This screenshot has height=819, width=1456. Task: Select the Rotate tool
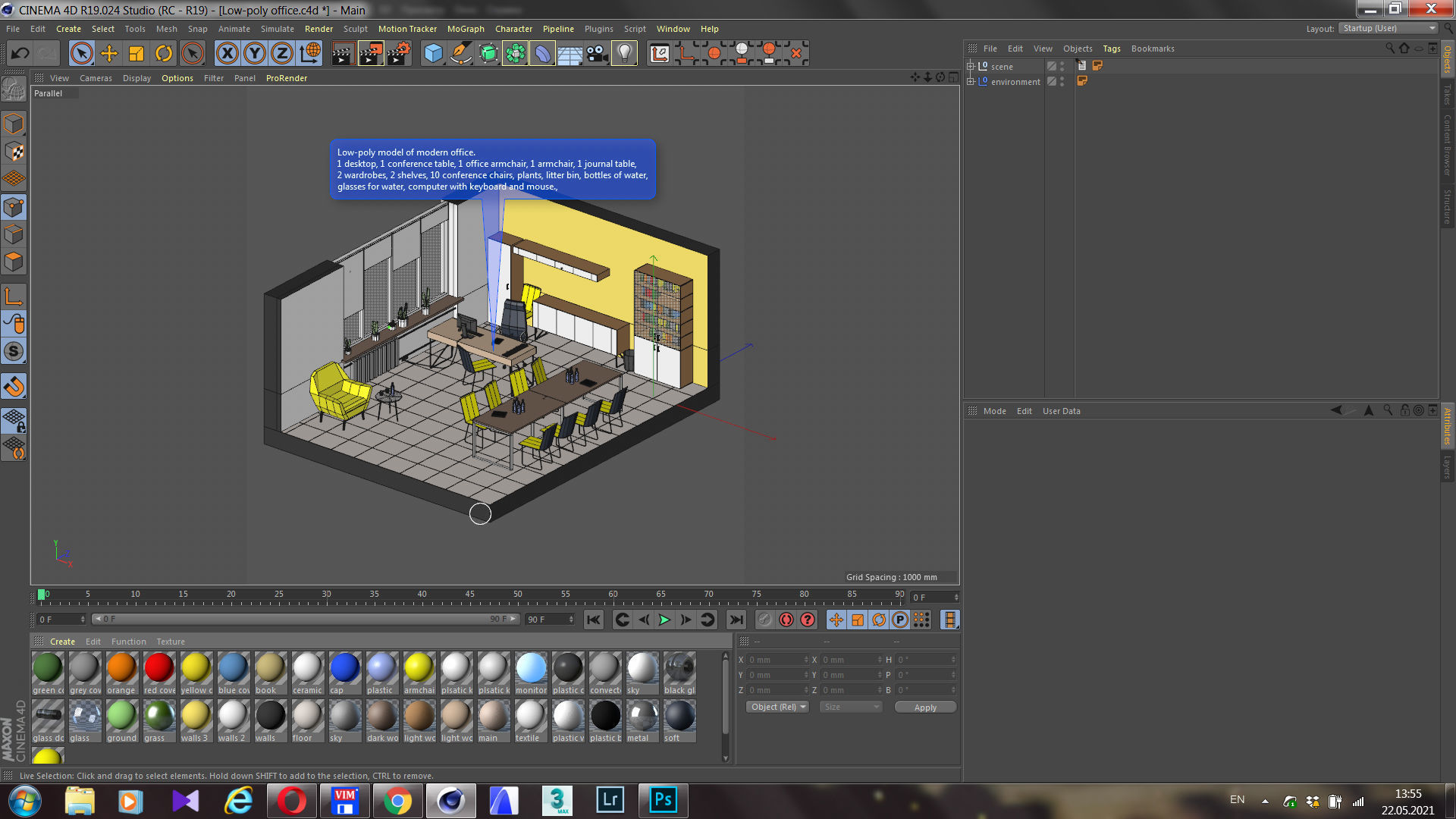(x=164, y=53)
